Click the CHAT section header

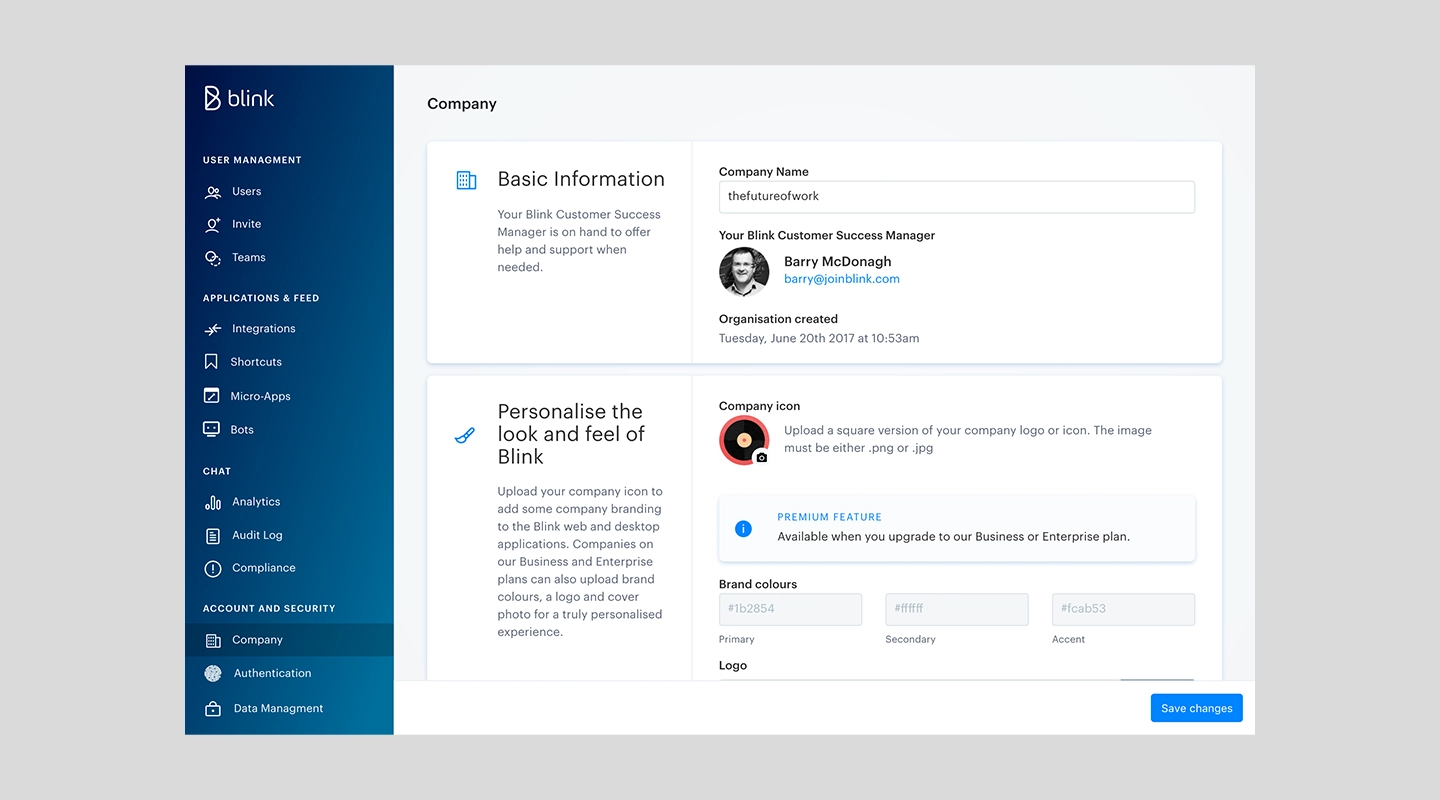(x=217, y=471)
